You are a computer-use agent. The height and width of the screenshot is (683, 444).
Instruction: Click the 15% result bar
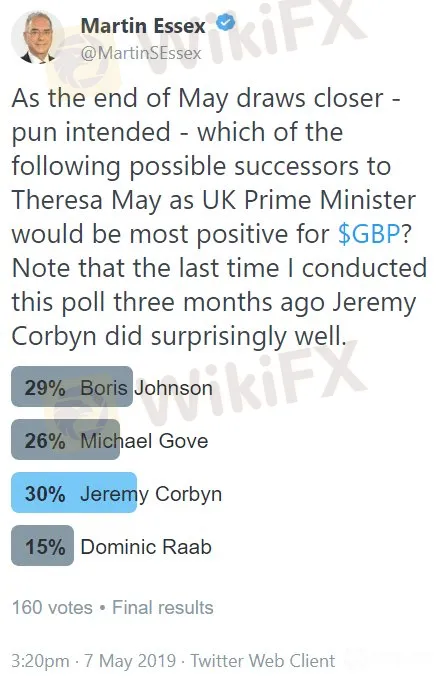click(42, 546)
